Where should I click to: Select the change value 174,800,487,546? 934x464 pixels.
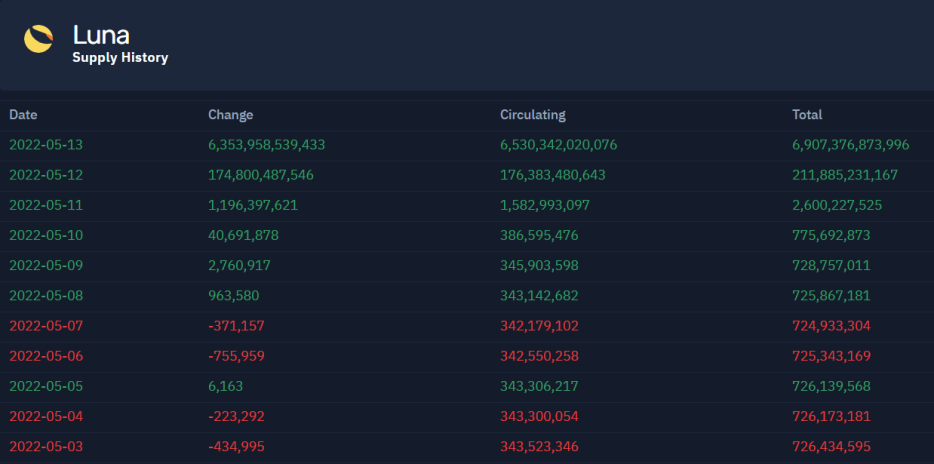coord(261,175)
